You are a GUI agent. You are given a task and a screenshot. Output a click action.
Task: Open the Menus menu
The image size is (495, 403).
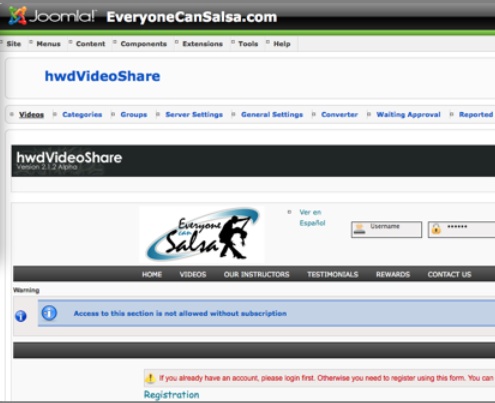(48, 44)
